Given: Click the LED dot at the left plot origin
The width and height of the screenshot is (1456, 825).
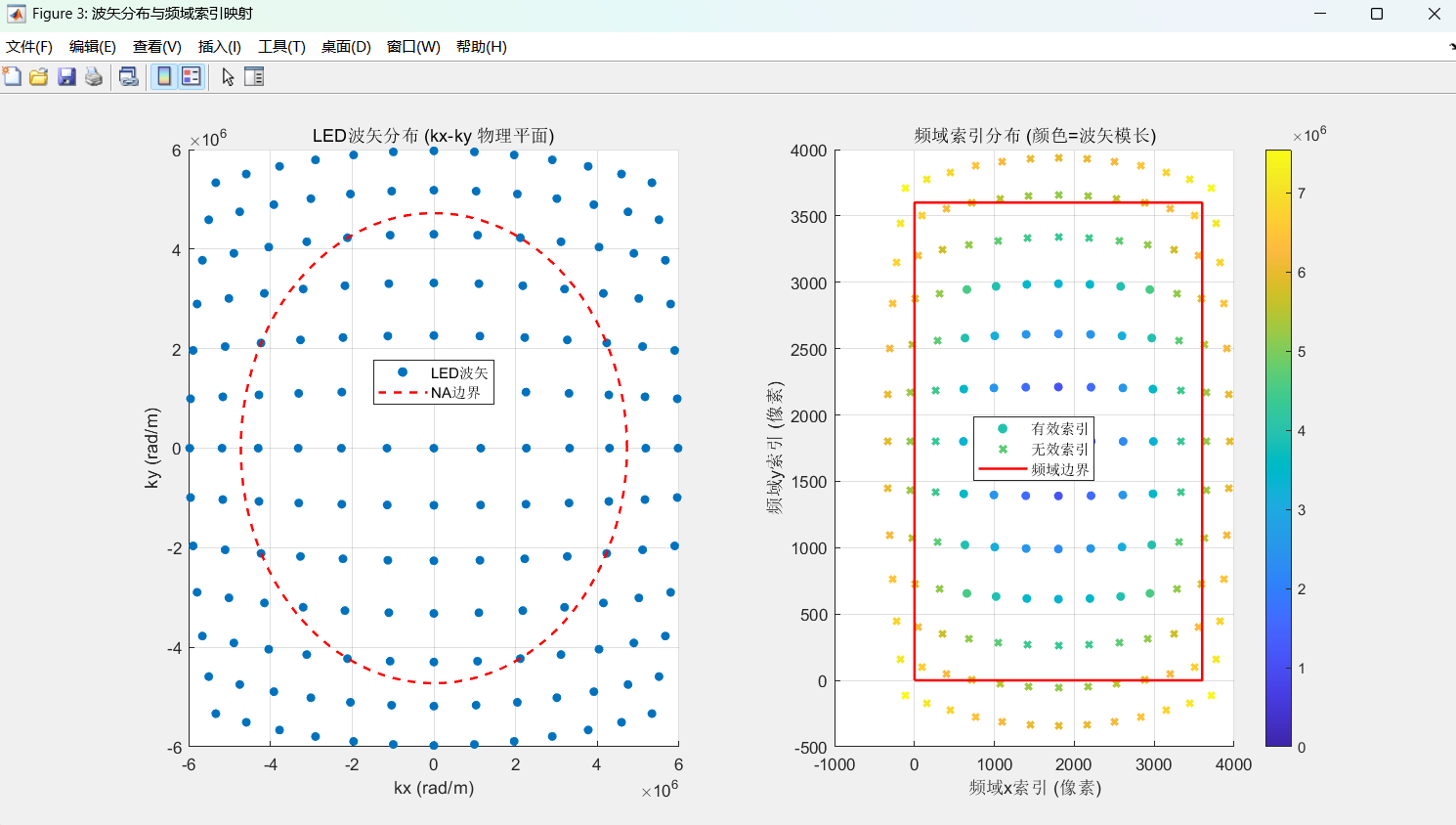Looking at the screenshot, I should [434, 449].
